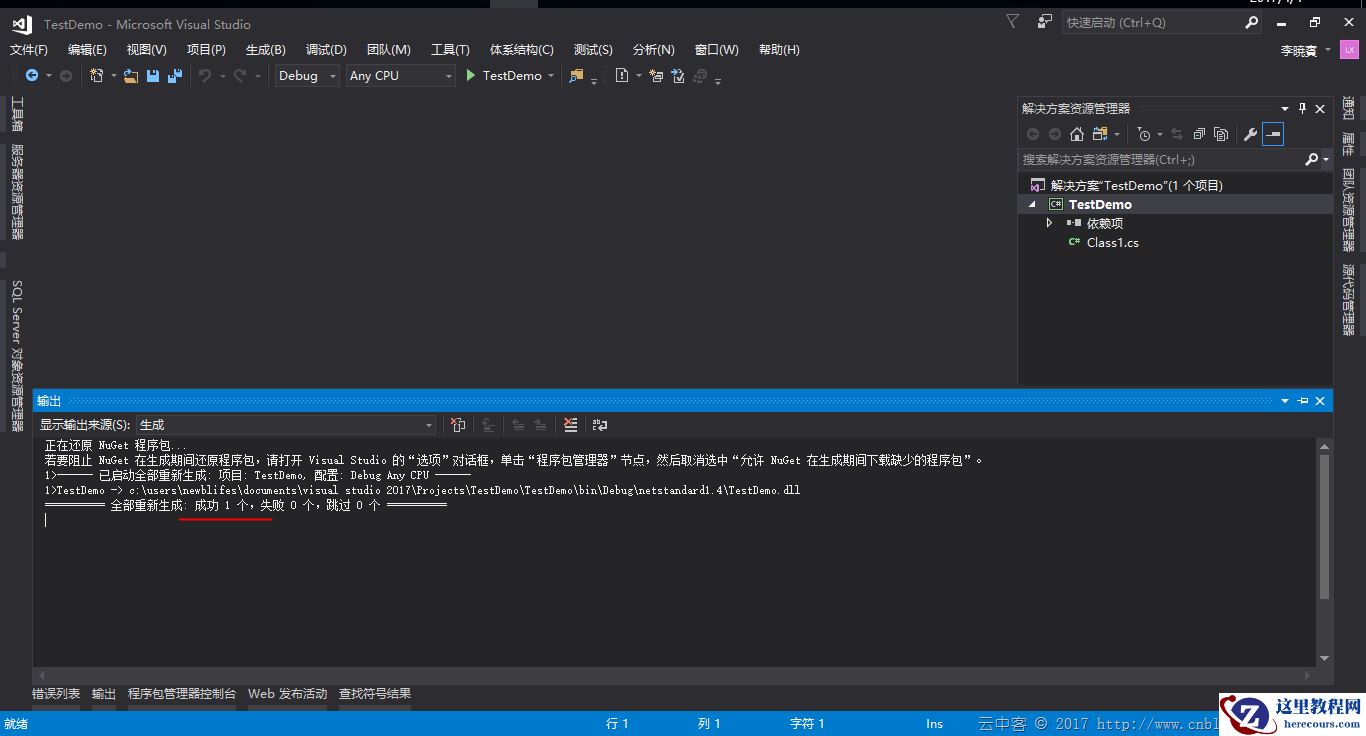Click Collapse All icon in Solution Explorer
The height and width of the screenshot is (736, 1366).
1199,134
